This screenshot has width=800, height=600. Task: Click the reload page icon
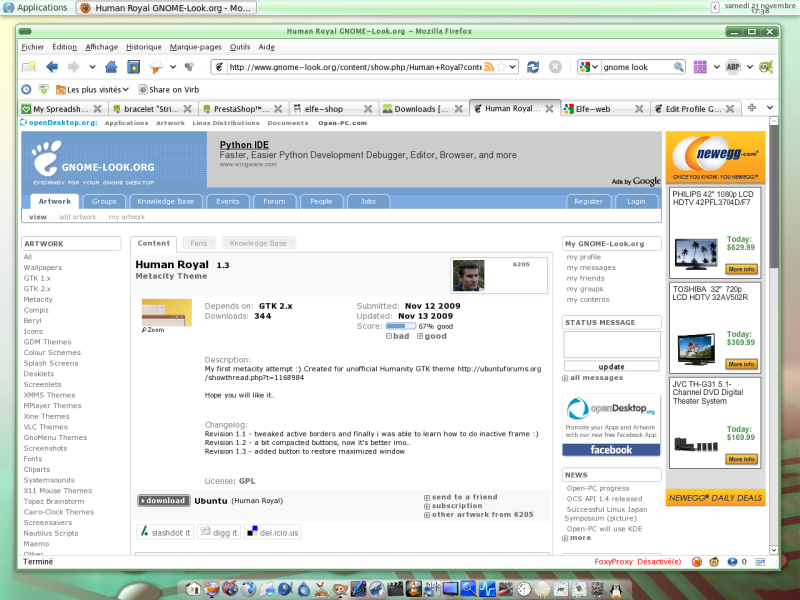coord(533,67)
